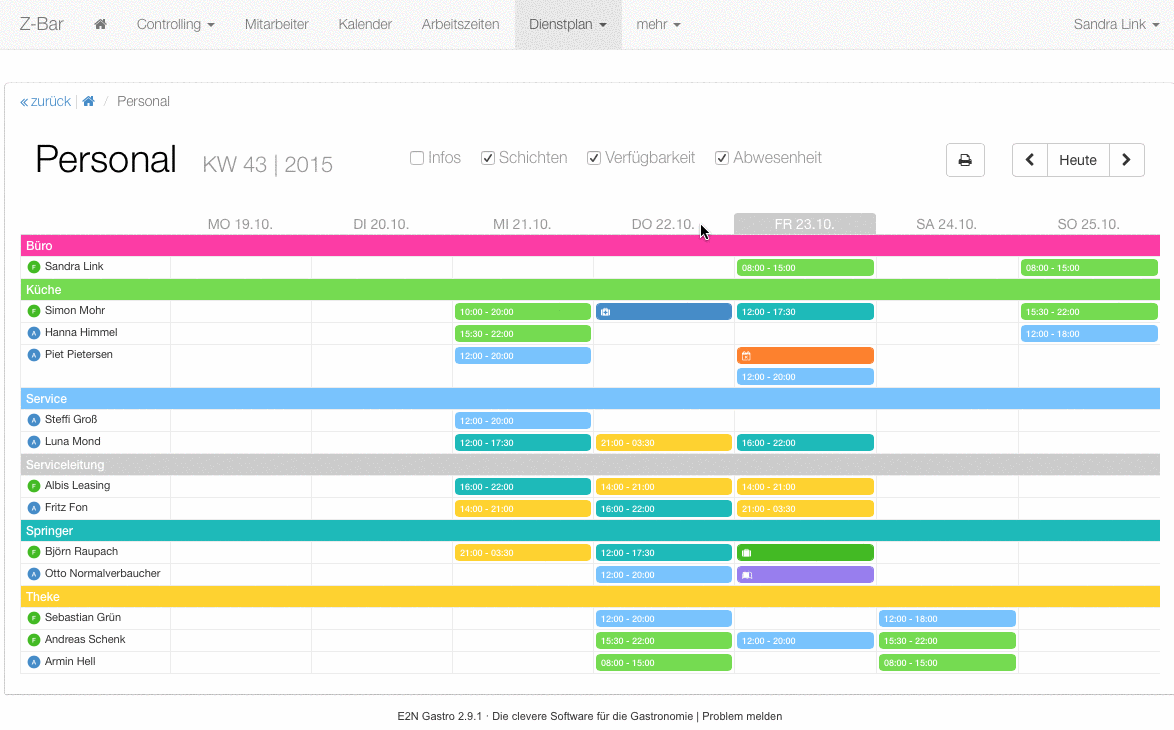Click the breadcrumb home icon

tap(89, 101)
